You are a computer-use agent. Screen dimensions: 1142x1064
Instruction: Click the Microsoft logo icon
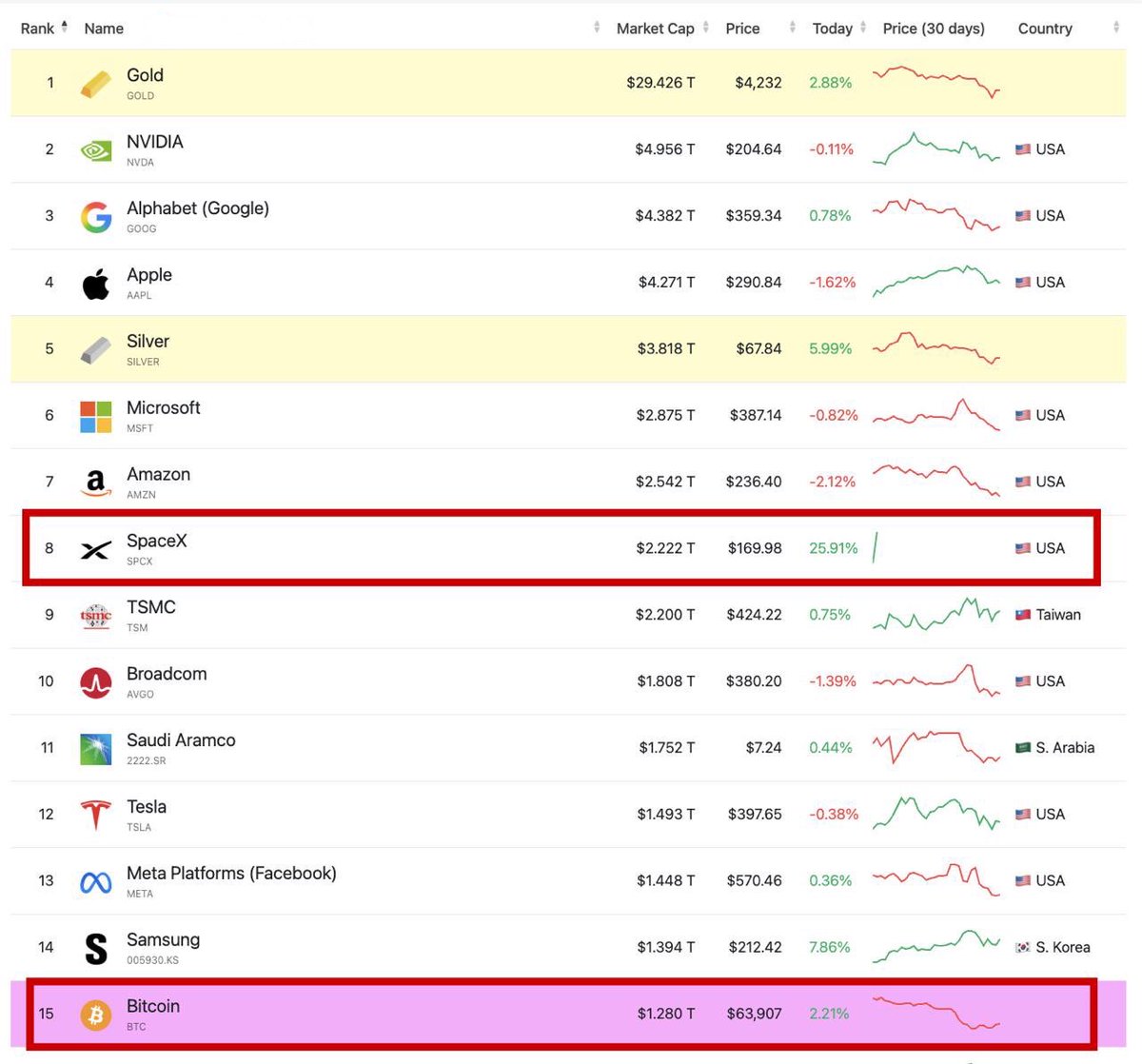95,417
